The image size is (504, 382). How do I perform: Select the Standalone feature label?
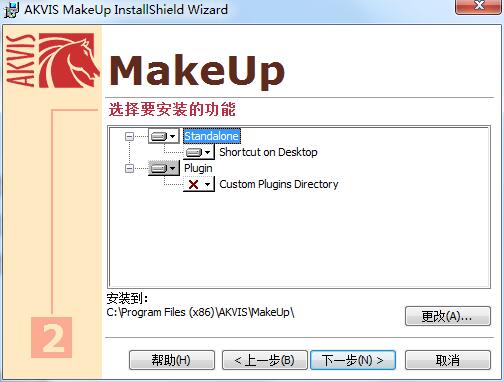pyautogui.click(x=211, y=136)
